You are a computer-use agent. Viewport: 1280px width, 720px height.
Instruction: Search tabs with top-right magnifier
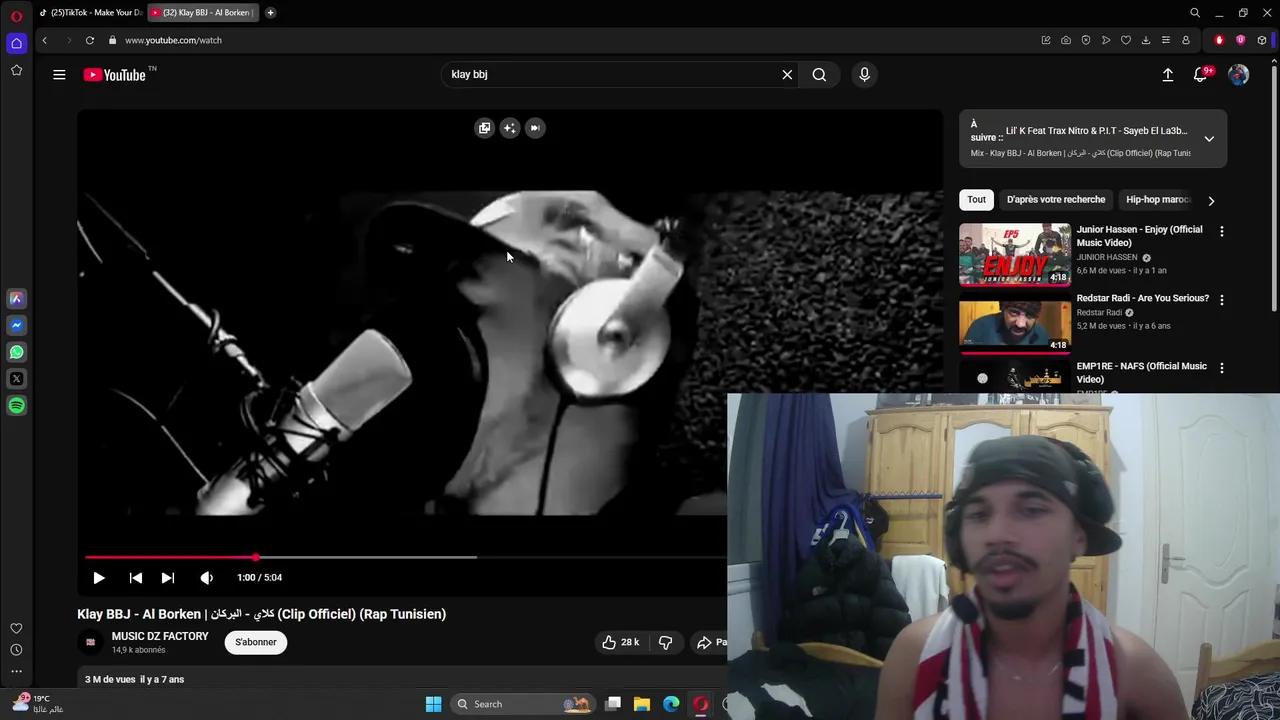pyautogui.click(x=1194, y=13)
